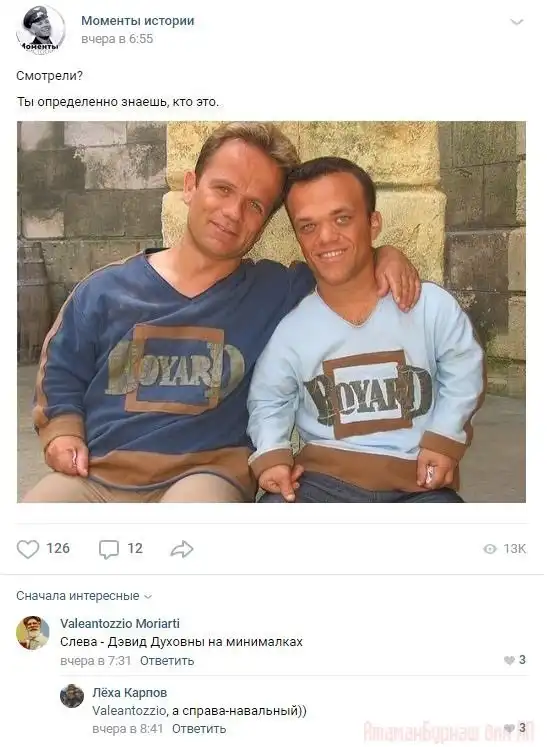Viewport: 547px width, 747px height.
Task: Expand the post options chevron menu
Action: 517,22
